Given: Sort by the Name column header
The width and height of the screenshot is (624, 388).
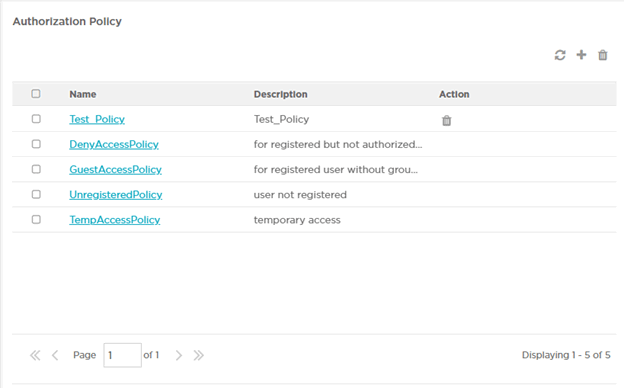Looking at the screenshot, I should coord(83,94).
